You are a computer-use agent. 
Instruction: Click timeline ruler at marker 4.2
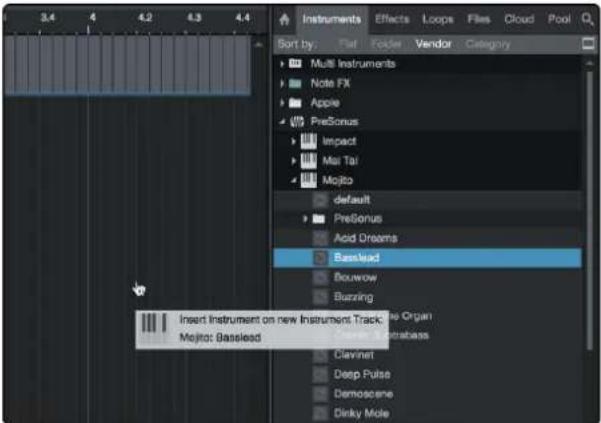coord(145,18)
